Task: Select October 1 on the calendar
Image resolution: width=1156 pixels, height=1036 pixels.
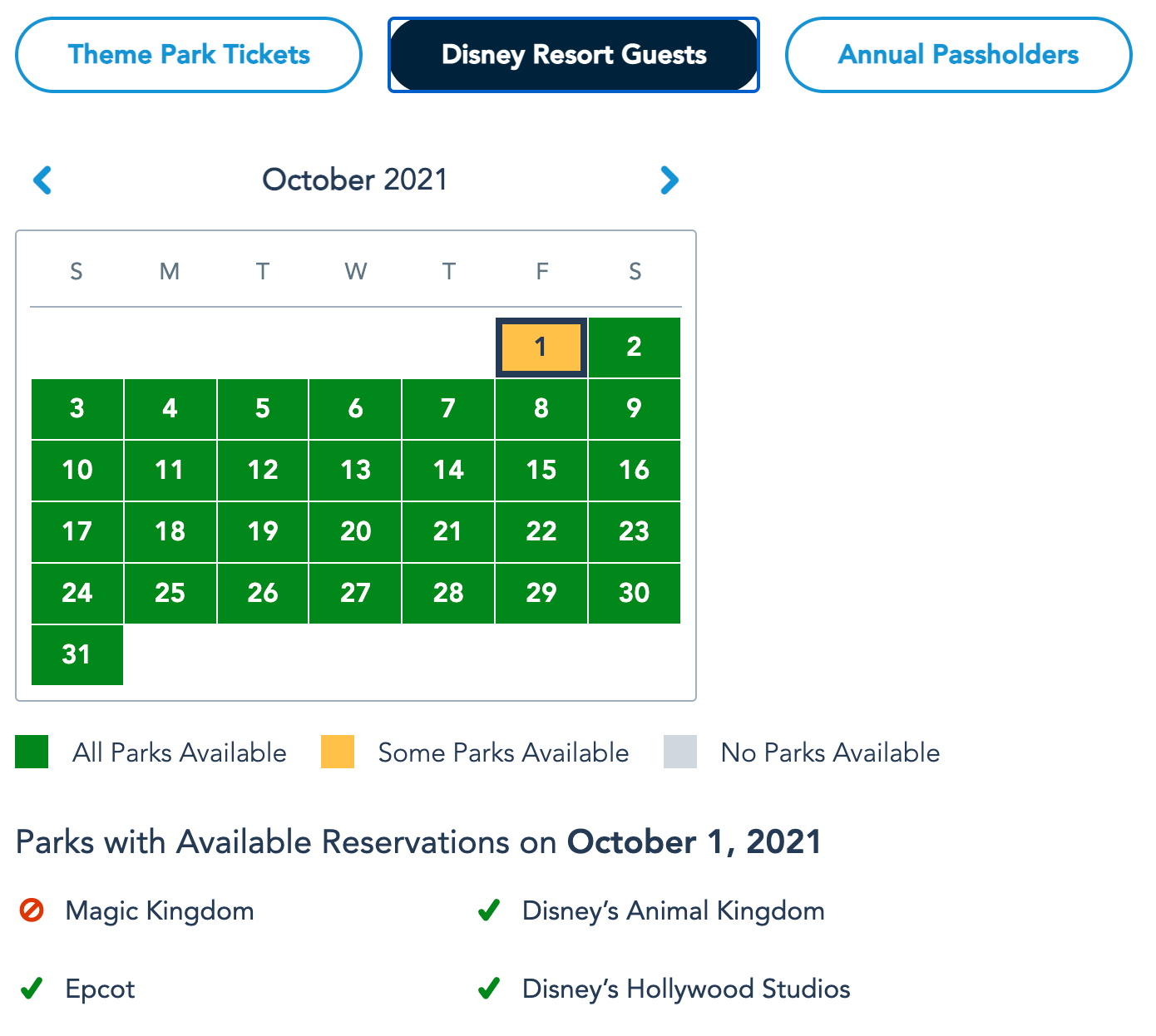Action: pos(541,347)
